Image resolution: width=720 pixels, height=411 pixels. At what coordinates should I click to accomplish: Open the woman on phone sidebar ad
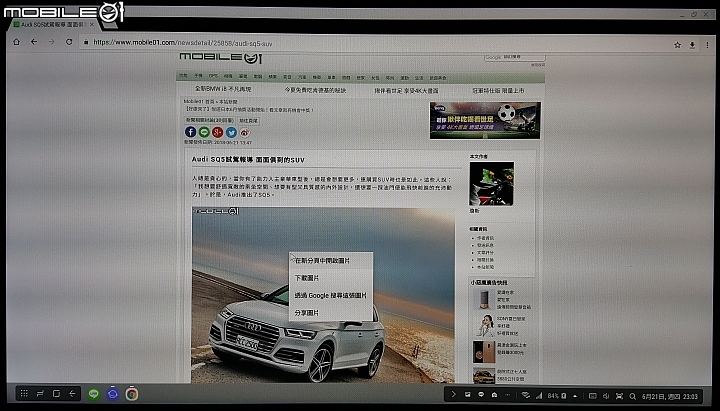pos(484,325)
